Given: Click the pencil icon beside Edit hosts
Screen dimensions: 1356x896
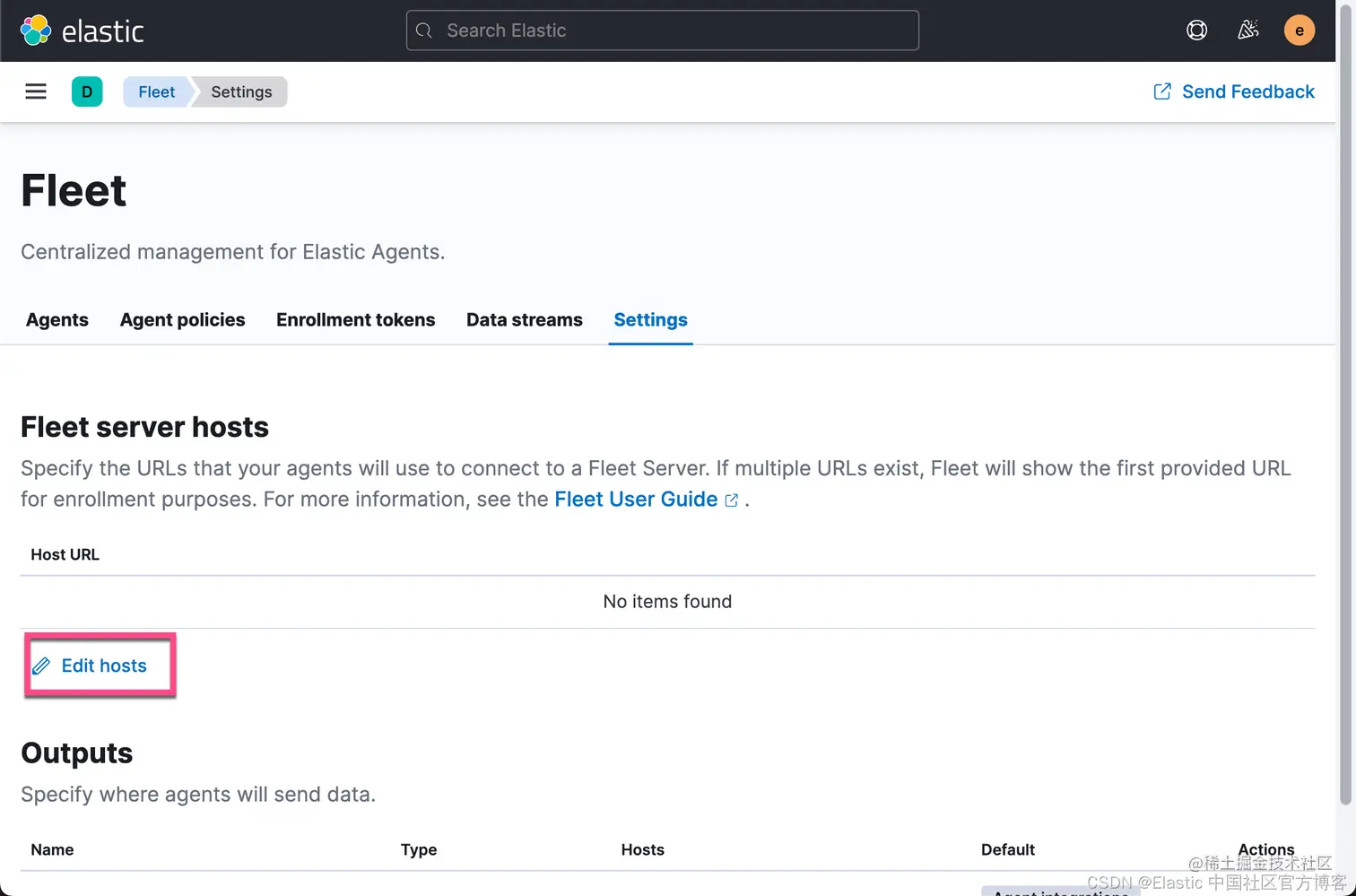Looking at the screenshot, I should coord(41,665).
